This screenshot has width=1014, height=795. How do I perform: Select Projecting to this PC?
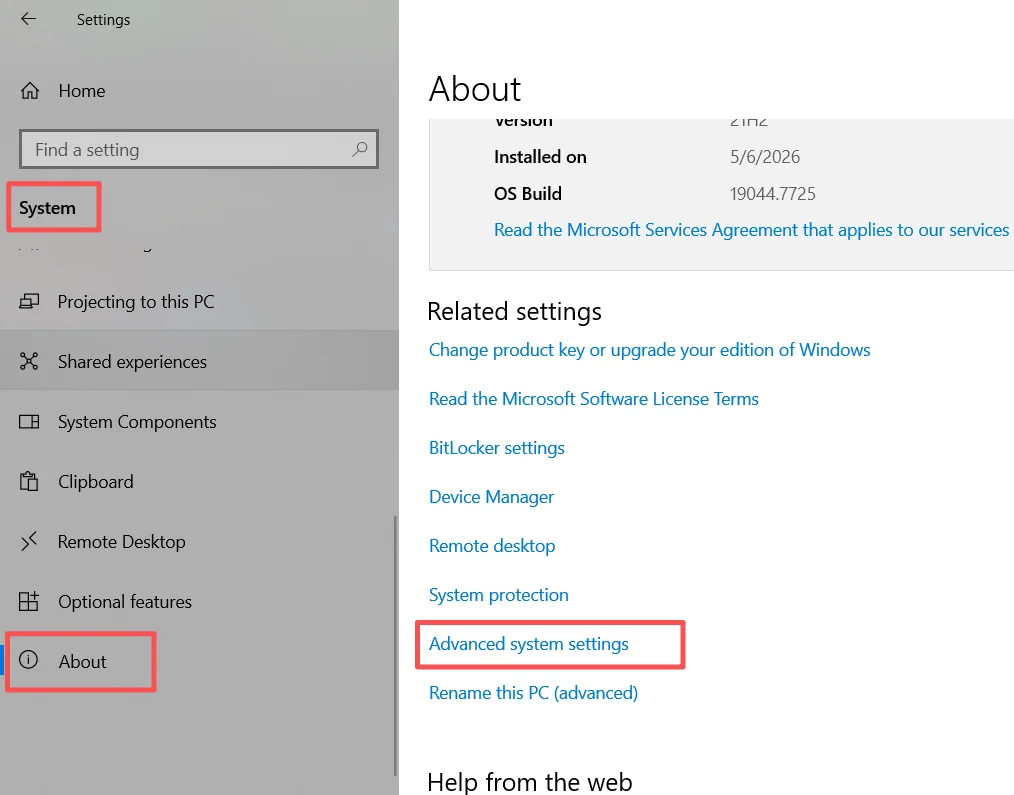[x=199, y=301]
